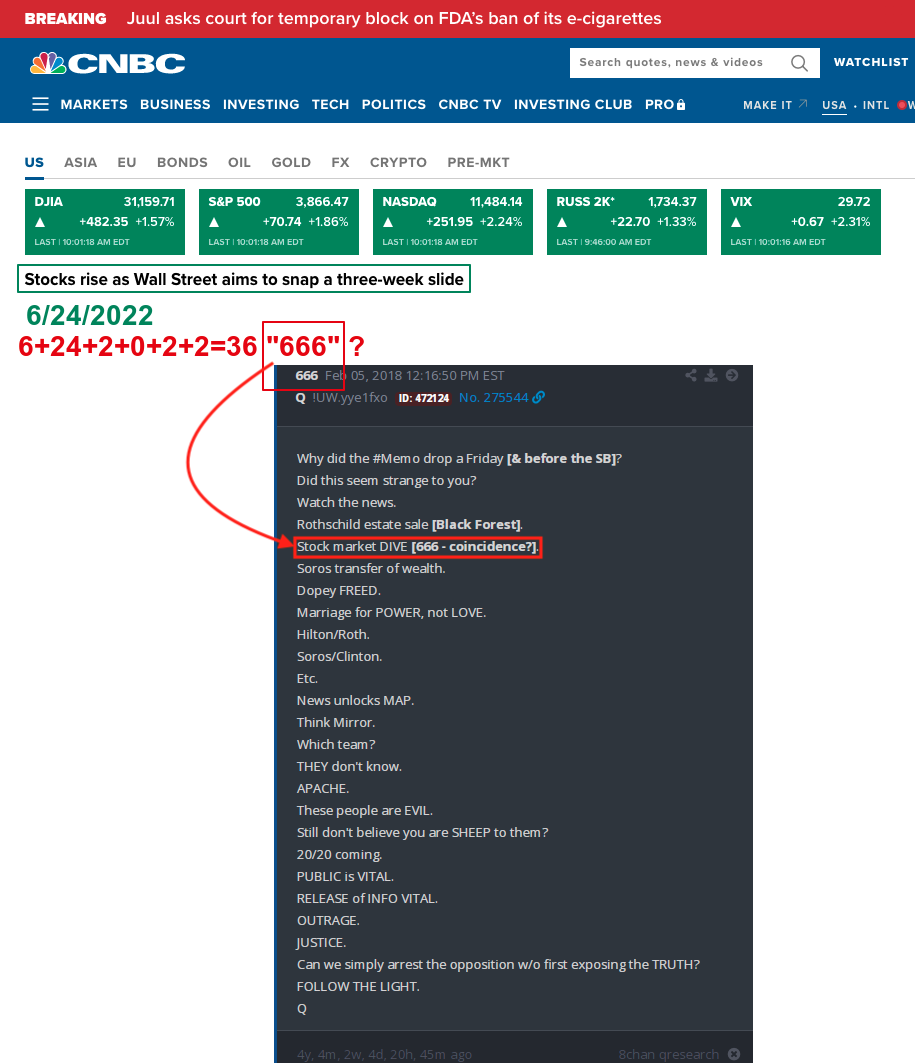Open the POLITICS menu
Image resolution: width=915 pixels, height=1064 pixels.
coord(394,104)
